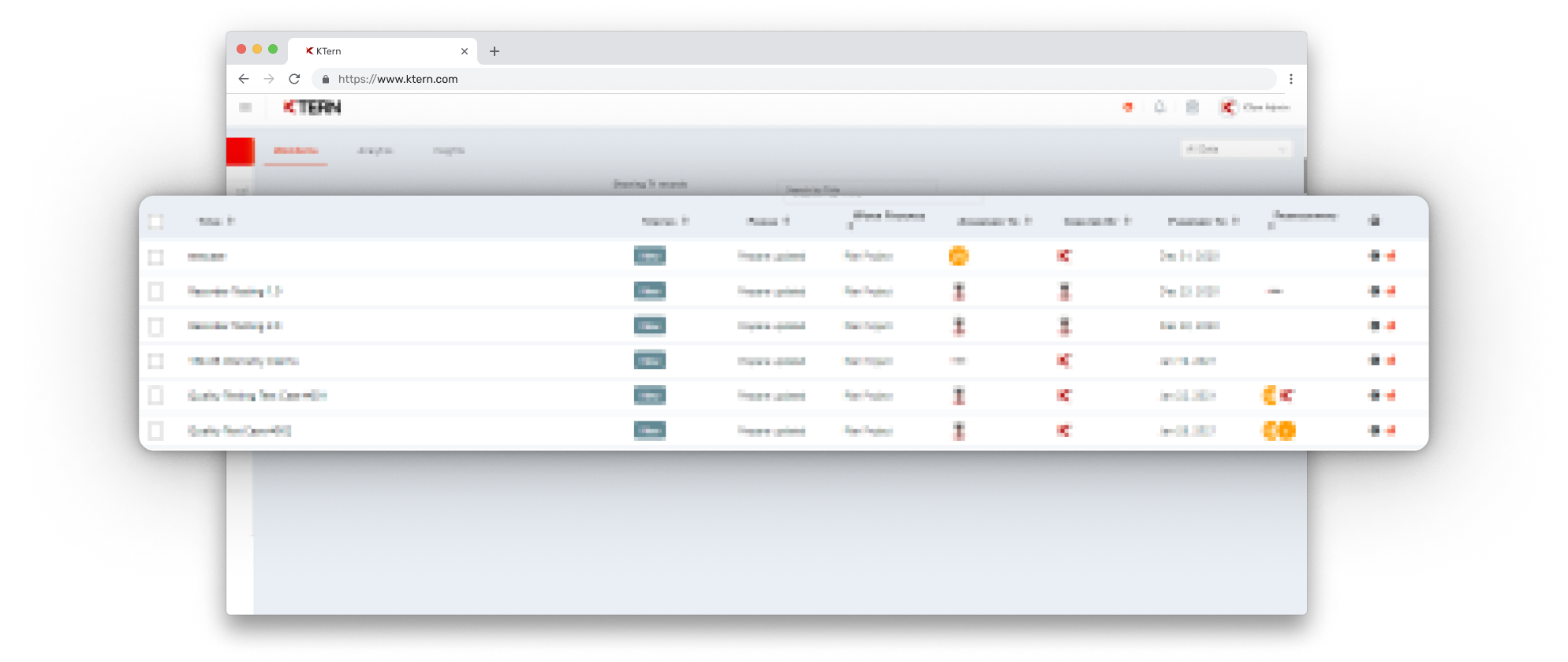Click the two orange avatars in last row

click(1279, 430)
